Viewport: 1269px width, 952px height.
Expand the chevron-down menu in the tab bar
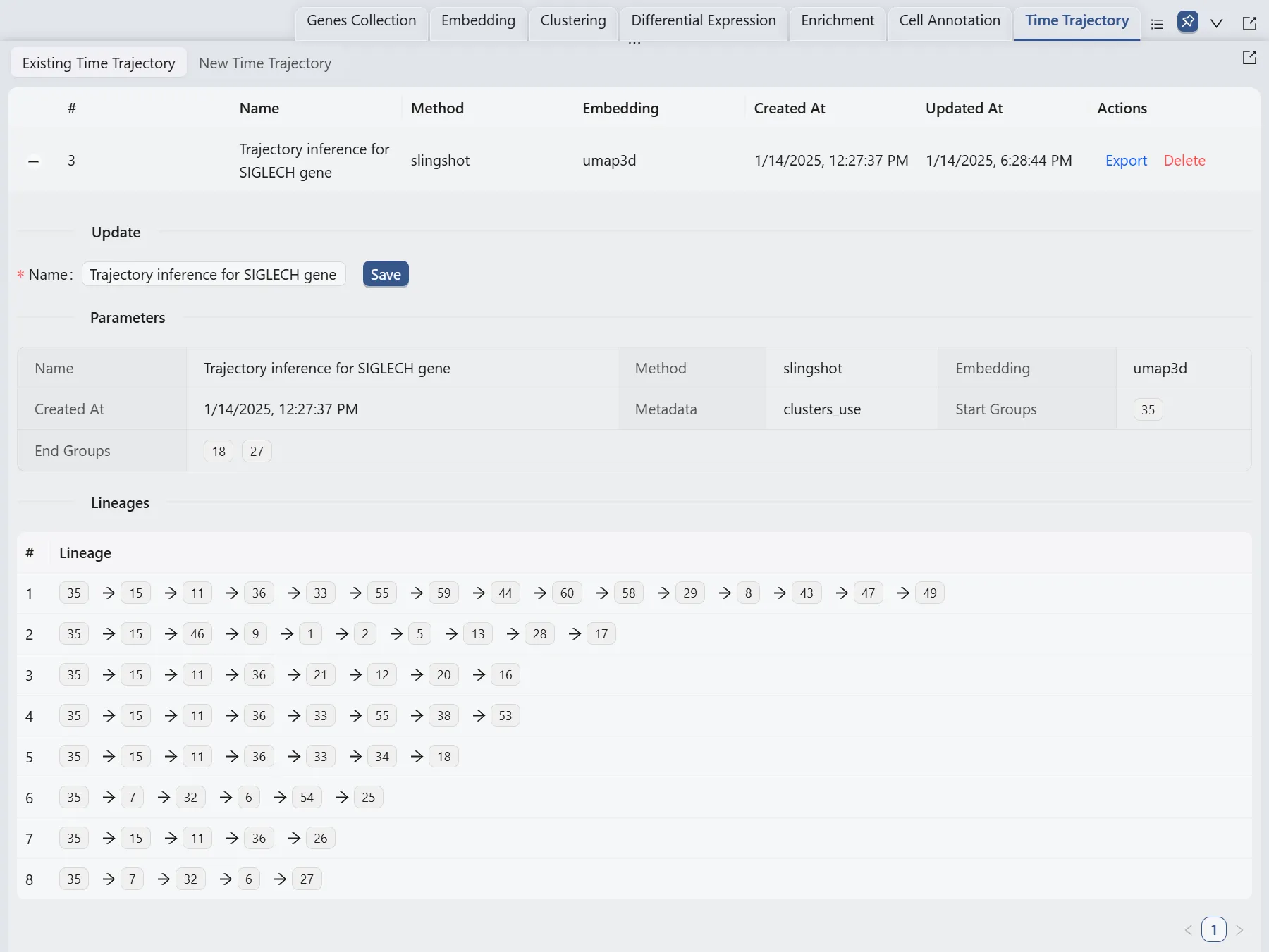coord(1216,23)
